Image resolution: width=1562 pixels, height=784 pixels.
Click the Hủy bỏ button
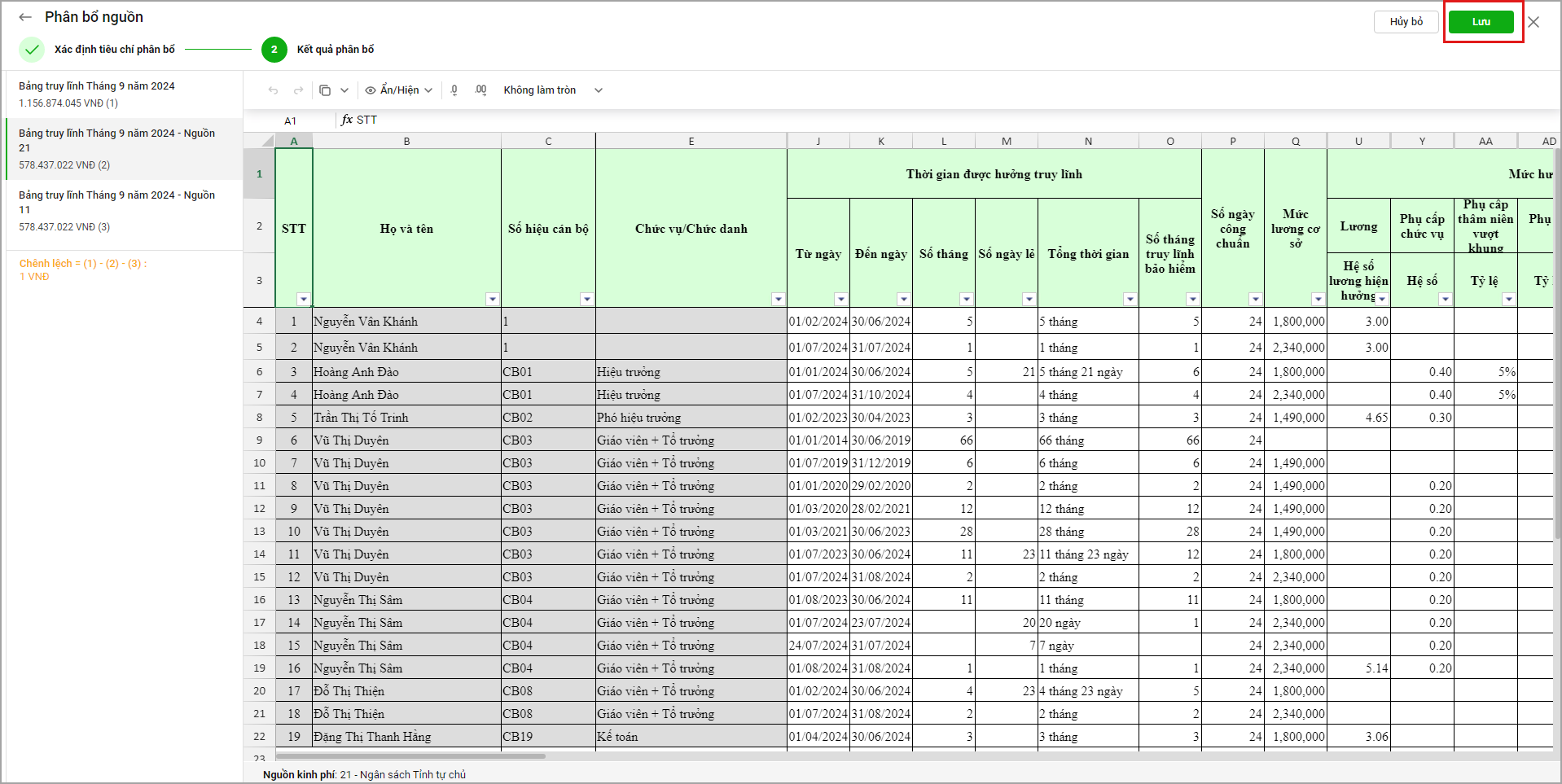[1406, 22]
